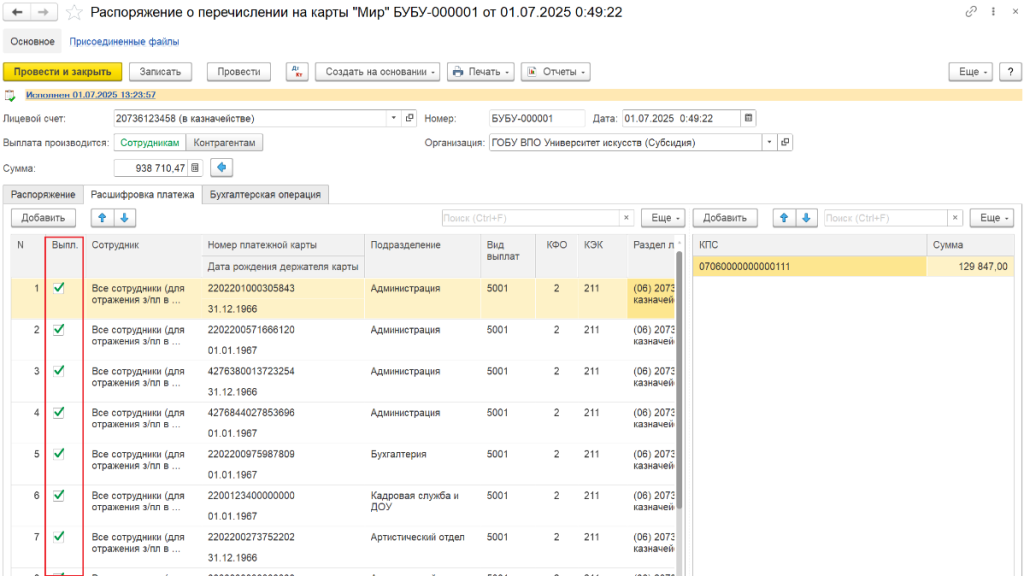Move employee row down arrow
The width and height of the screenshot is (1024, 576).
coord(125,218)
